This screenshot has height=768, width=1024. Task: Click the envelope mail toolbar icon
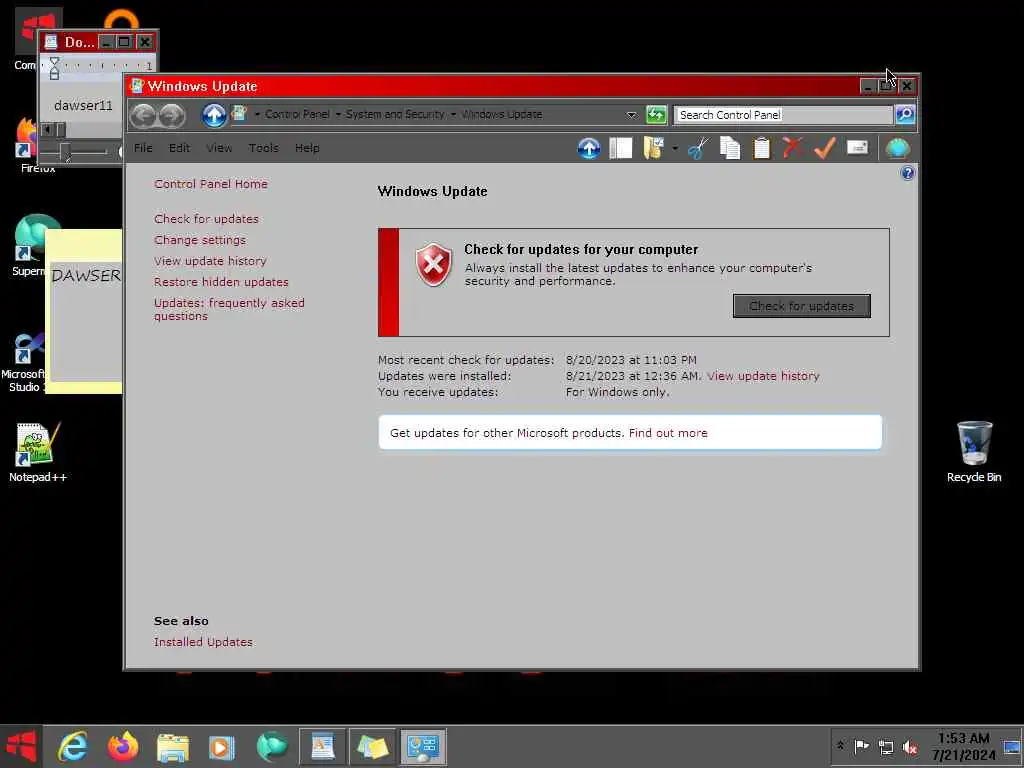pyautogui.click(x=857, y=148)
